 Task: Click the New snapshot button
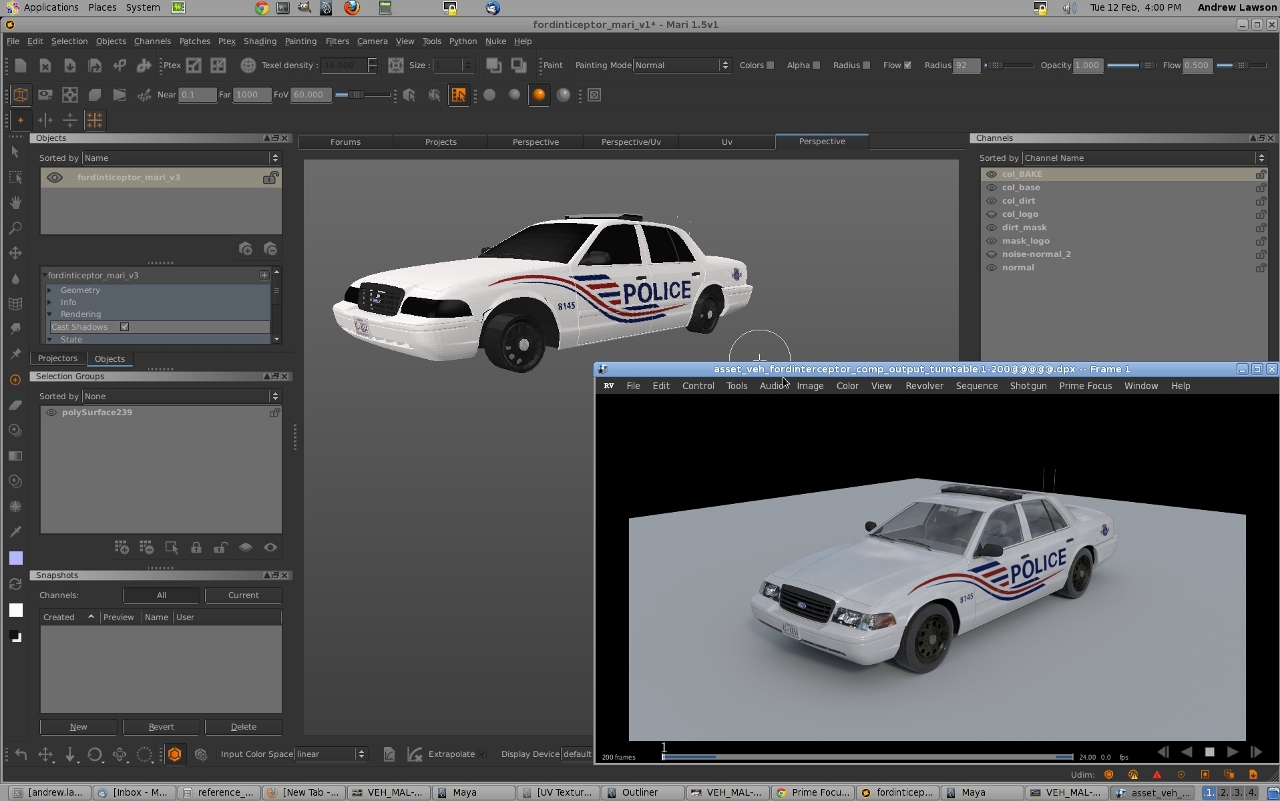point(78,727)
